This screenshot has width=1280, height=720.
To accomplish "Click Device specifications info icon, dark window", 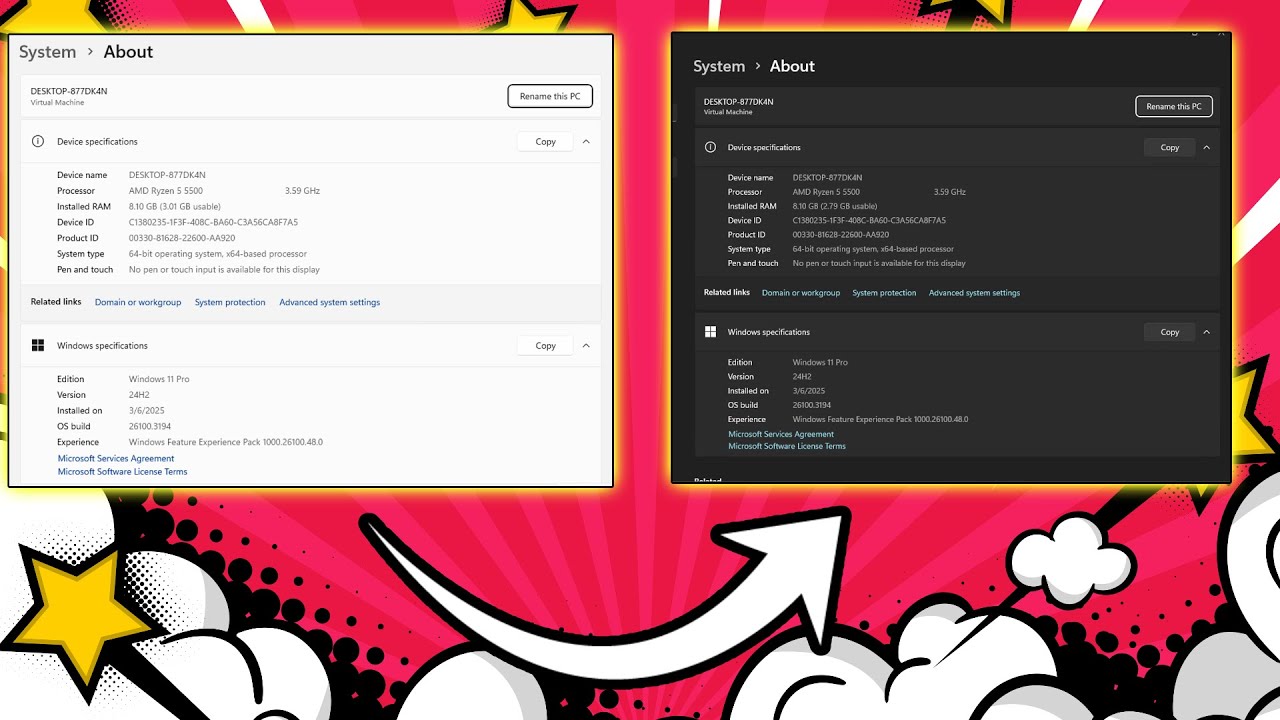I will coord(711,147).
